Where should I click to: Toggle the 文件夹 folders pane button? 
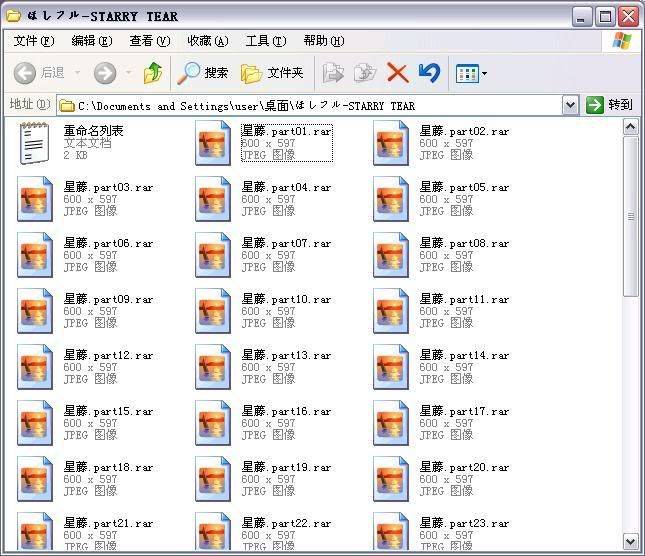click(272, 73)
